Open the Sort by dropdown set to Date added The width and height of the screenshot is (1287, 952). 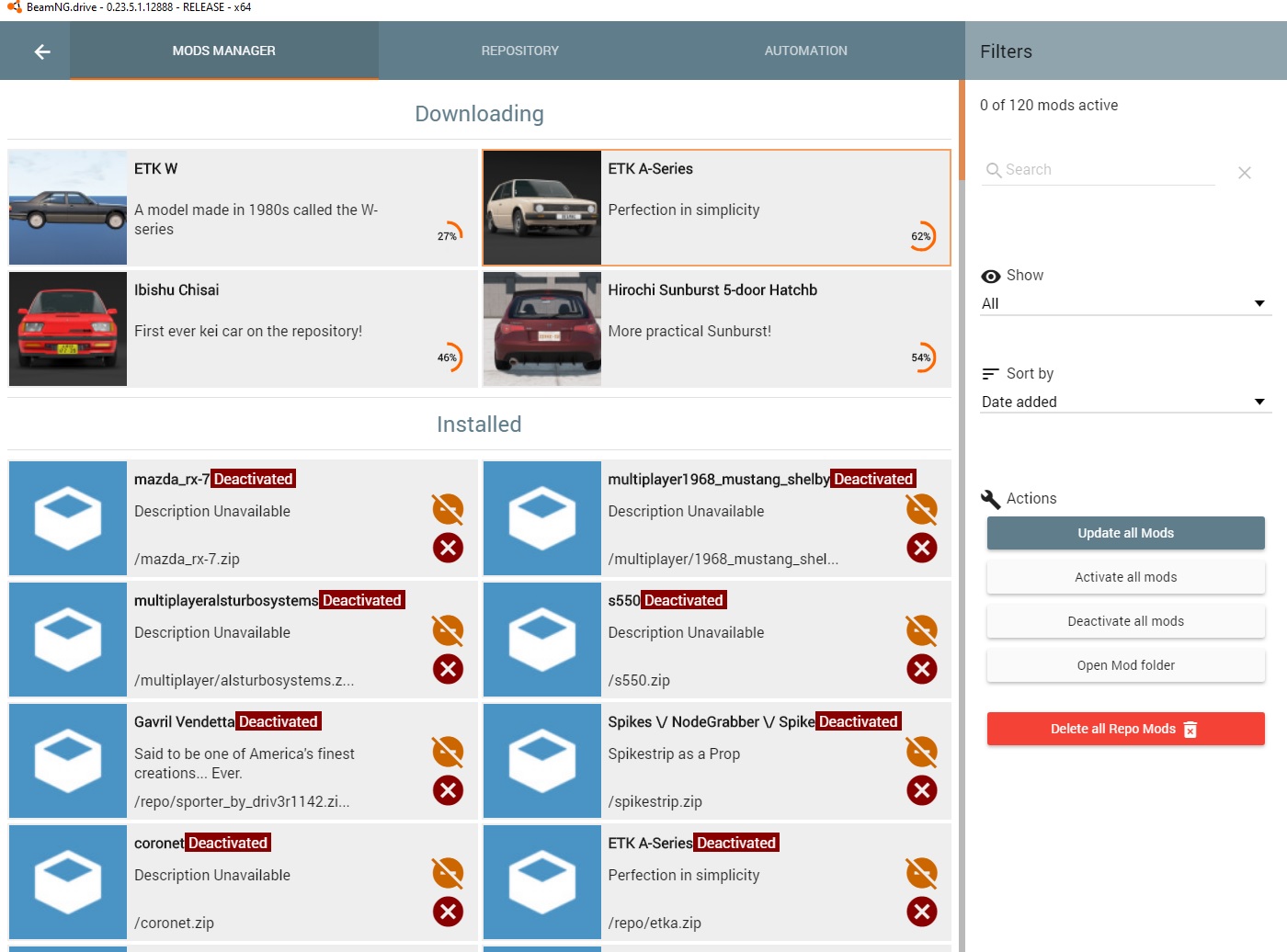click(1125, 402)
